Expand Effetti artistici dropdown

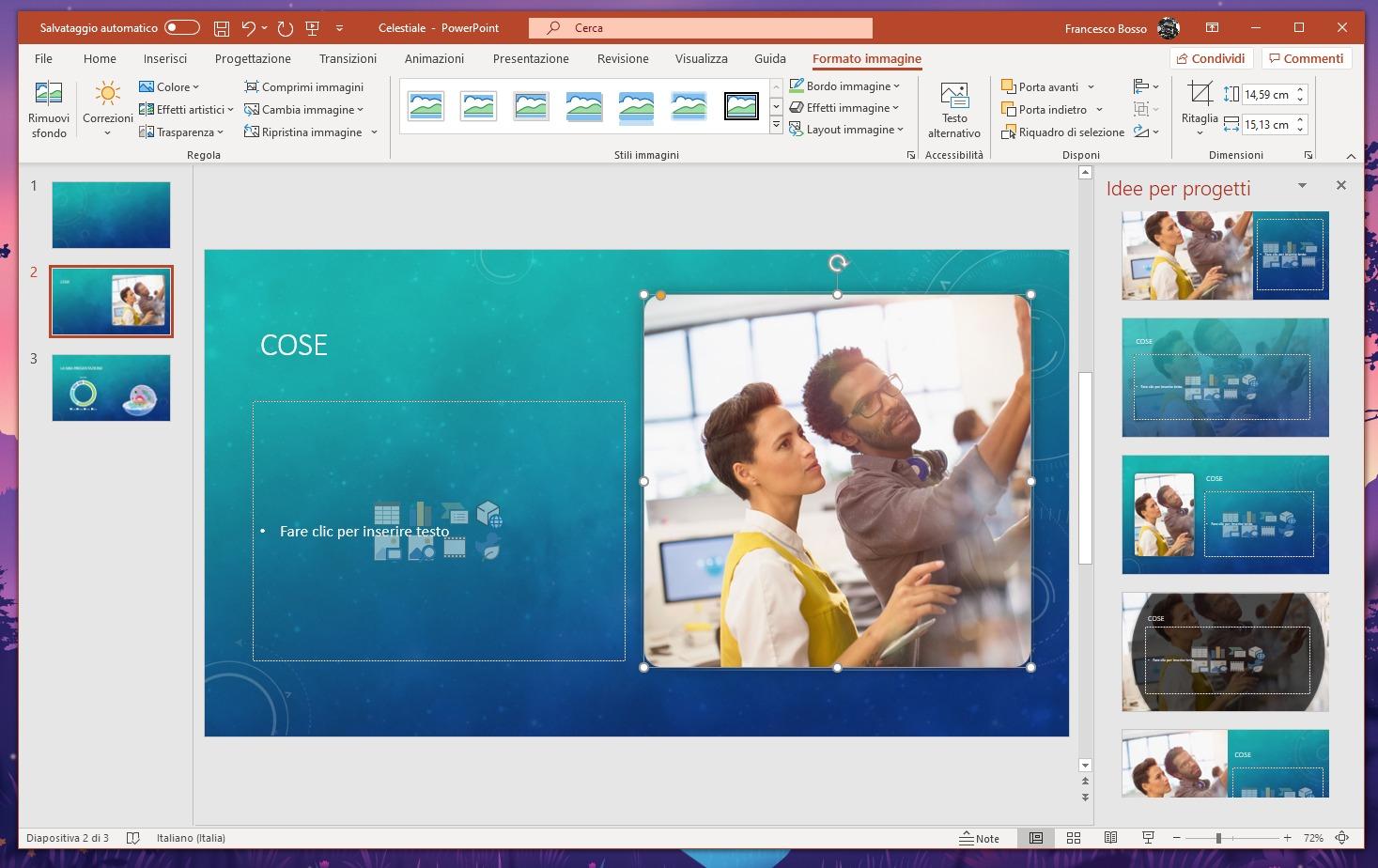click(x=186, y=109)
